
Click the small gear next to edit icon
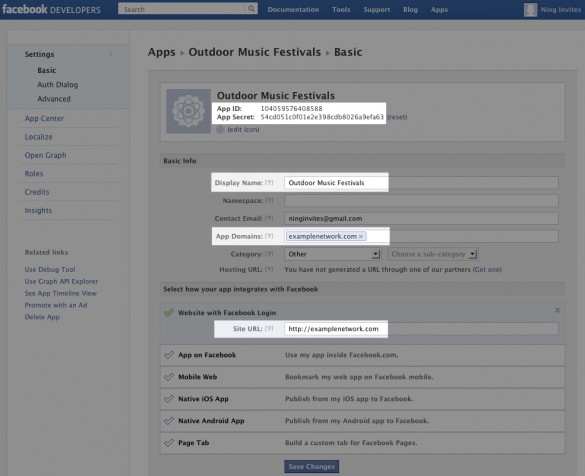[220, 129]
